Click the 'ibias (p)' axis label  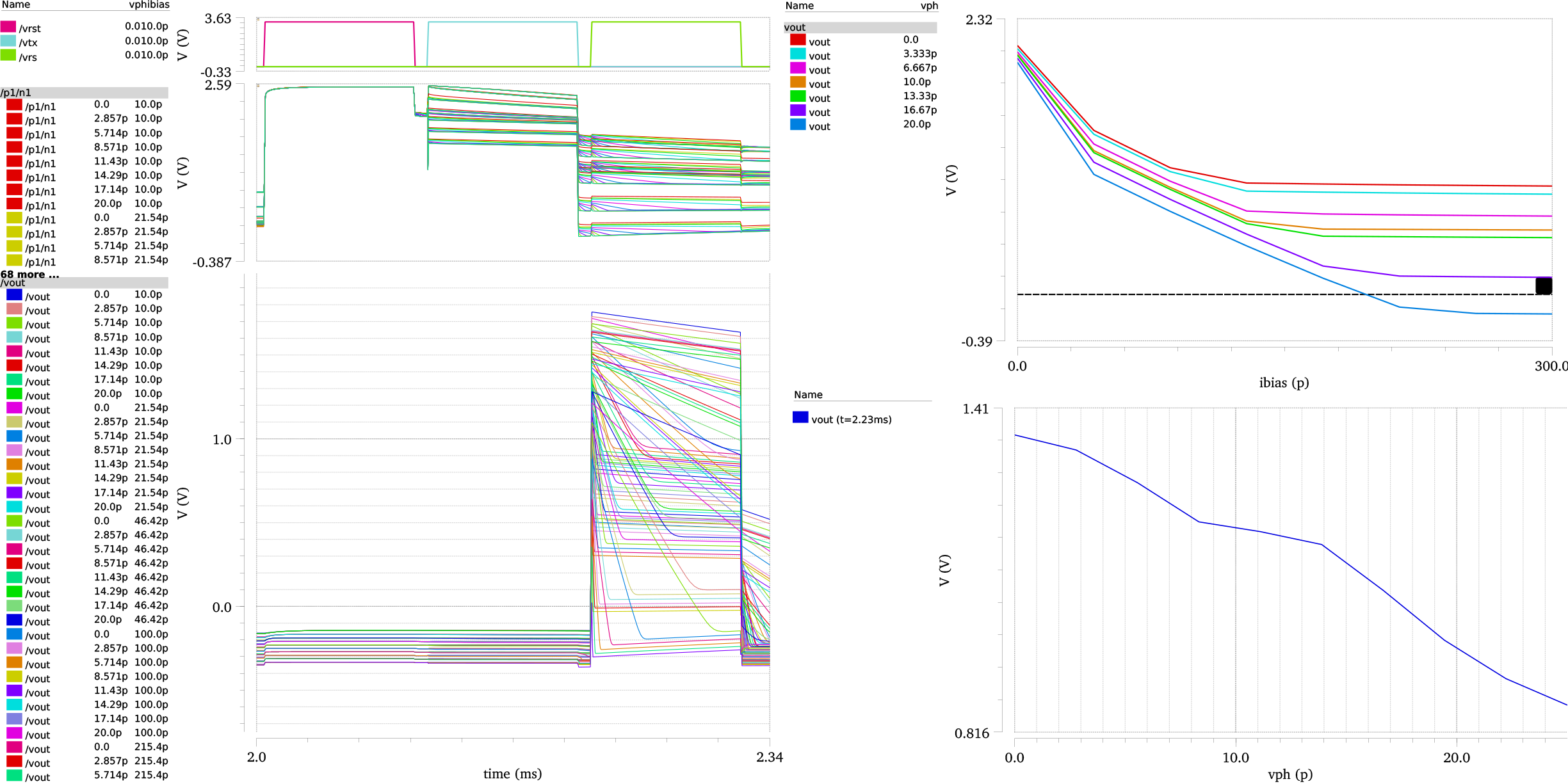coord(1284,383)
